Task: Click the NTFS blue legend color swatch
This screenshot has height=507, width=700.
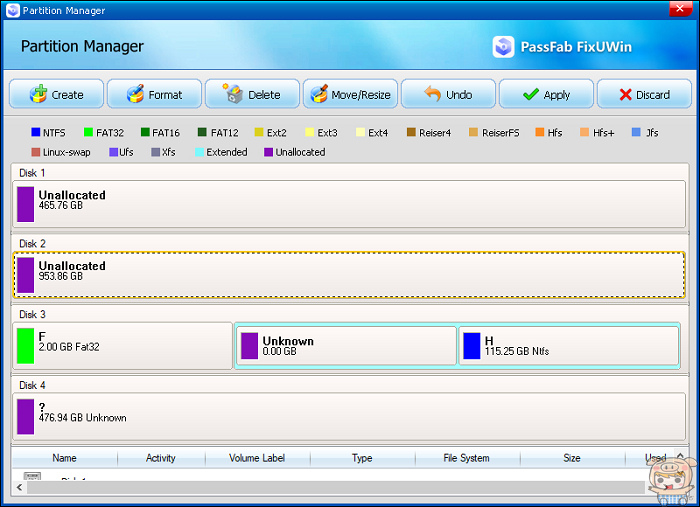Action: [x=35, y=132]
